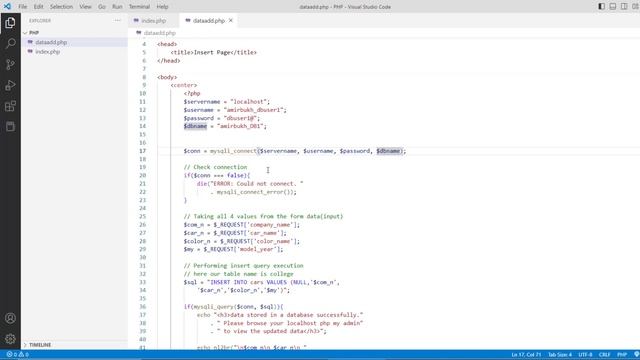This screenshot has height=360, width=640.
Task: Click dataadd.php in the breadcrumb
Action: [159, 33]
